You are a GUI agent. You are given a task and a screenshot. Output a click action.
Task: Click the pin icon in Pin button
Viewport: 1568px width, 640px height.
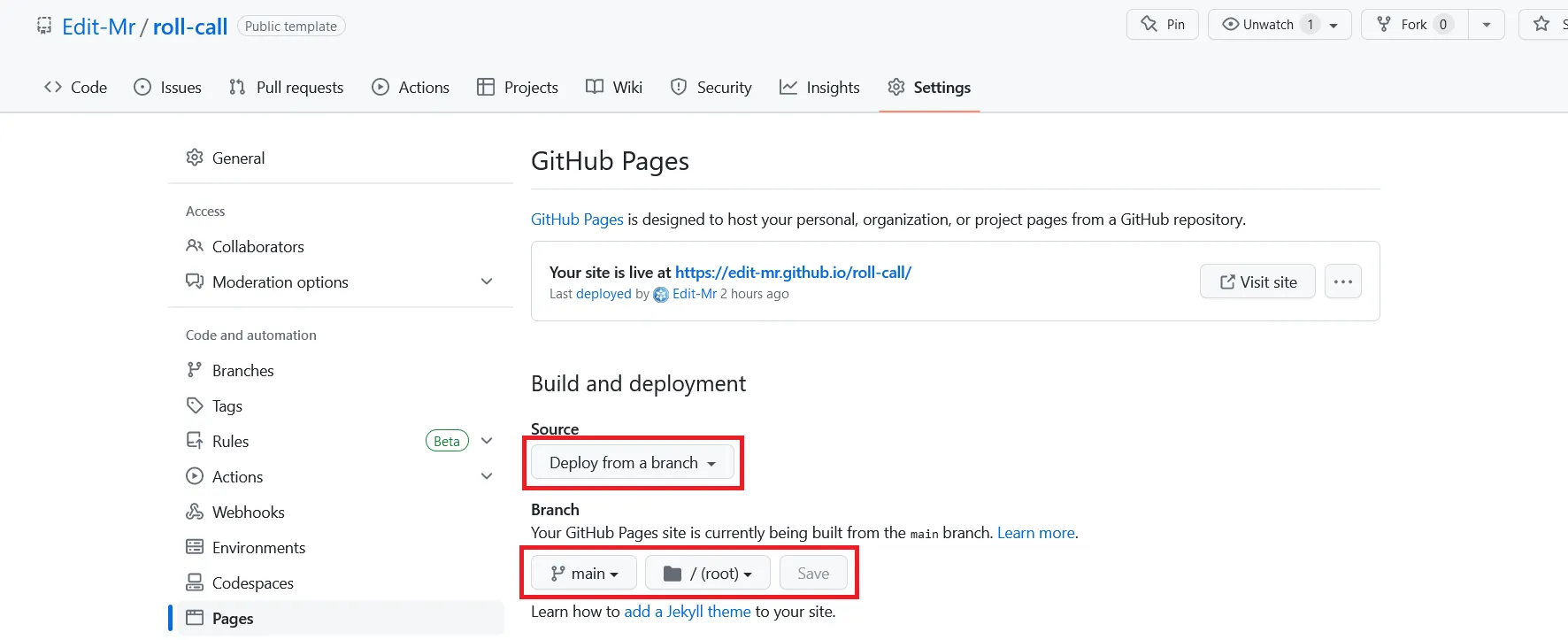coord(1149,24)
